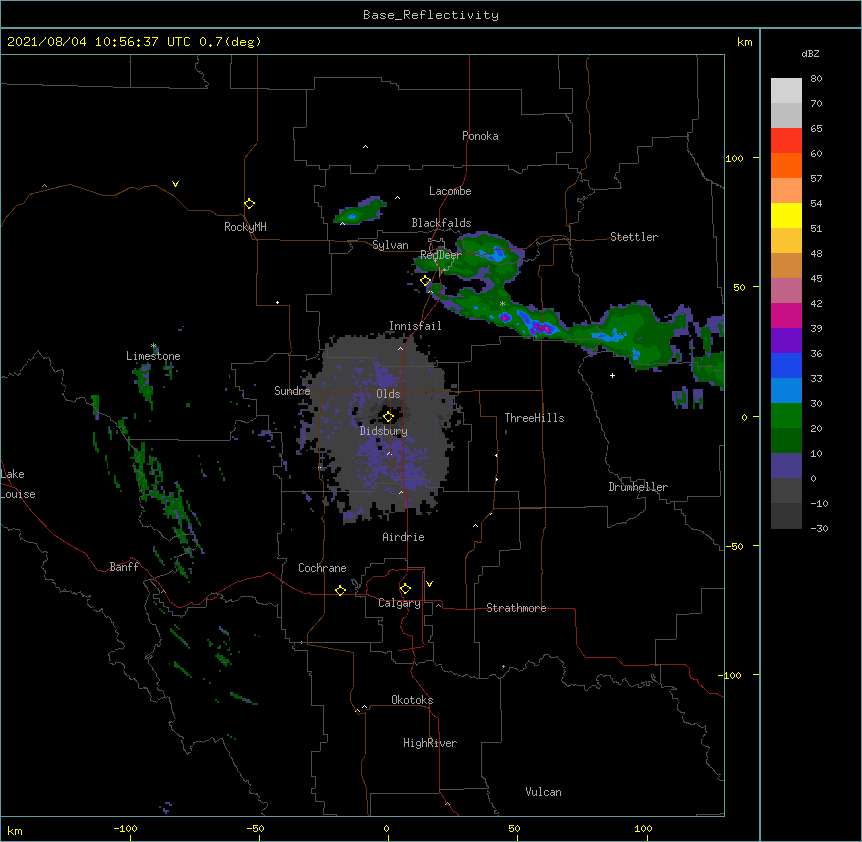The width and height of the screenshot is (862, 842).
Task: Click the Blackfalds label
Action: [441, 223]
